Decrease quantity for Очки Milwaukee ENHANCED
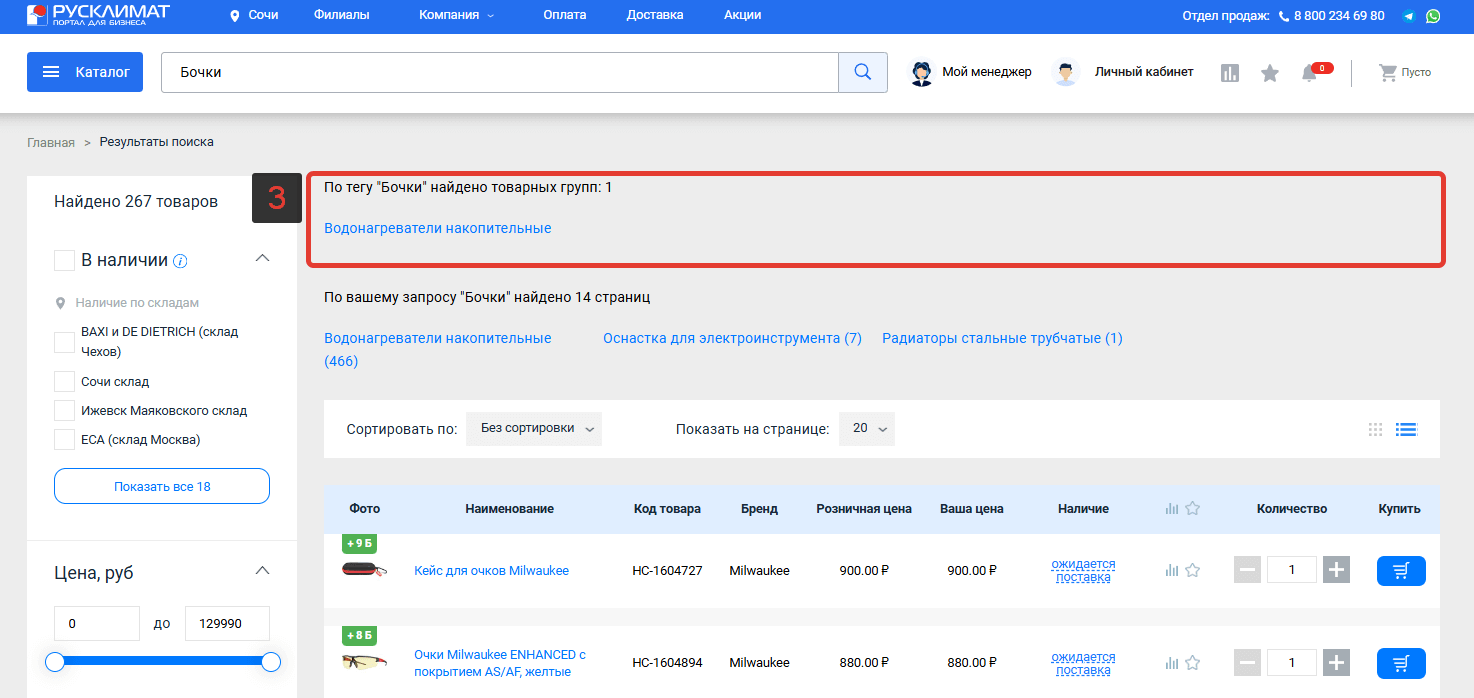This screenshot has width=1474, height=698. pyautogui.click(x=1247, y=662)
